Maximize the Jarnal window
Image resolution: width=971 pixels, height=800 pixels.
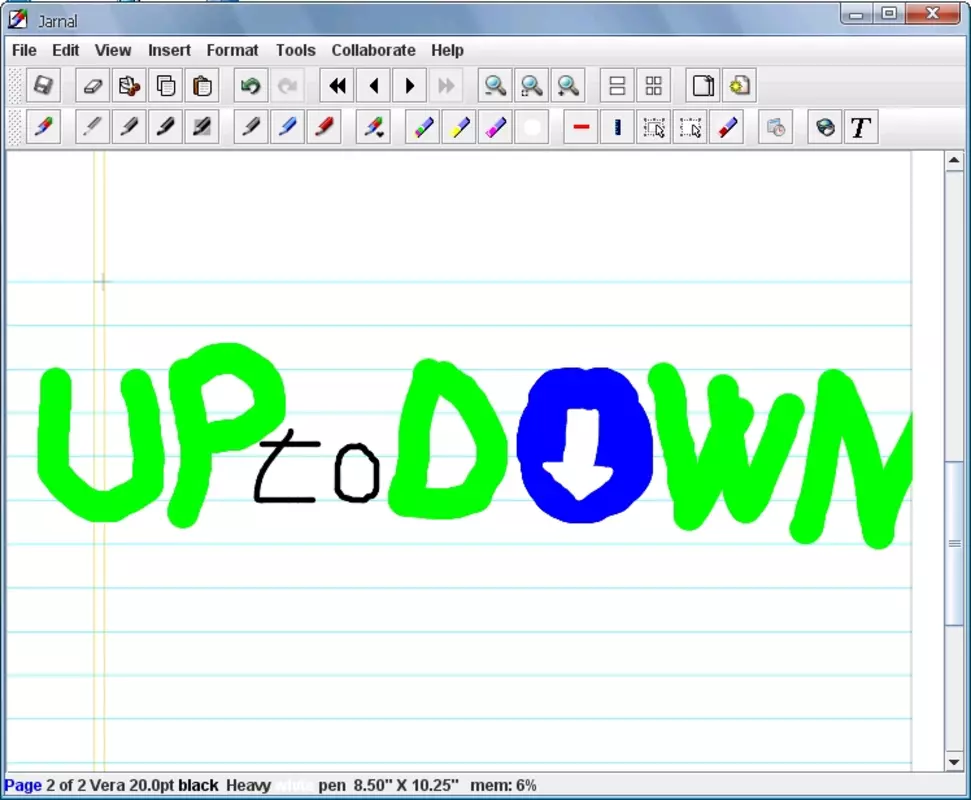point(889,14)
